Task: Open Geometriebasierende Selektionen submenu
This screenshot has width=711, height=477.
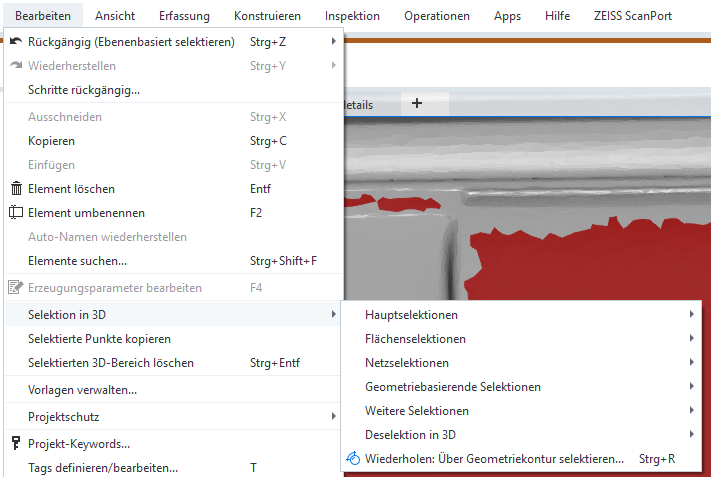Action: point(521,387)
